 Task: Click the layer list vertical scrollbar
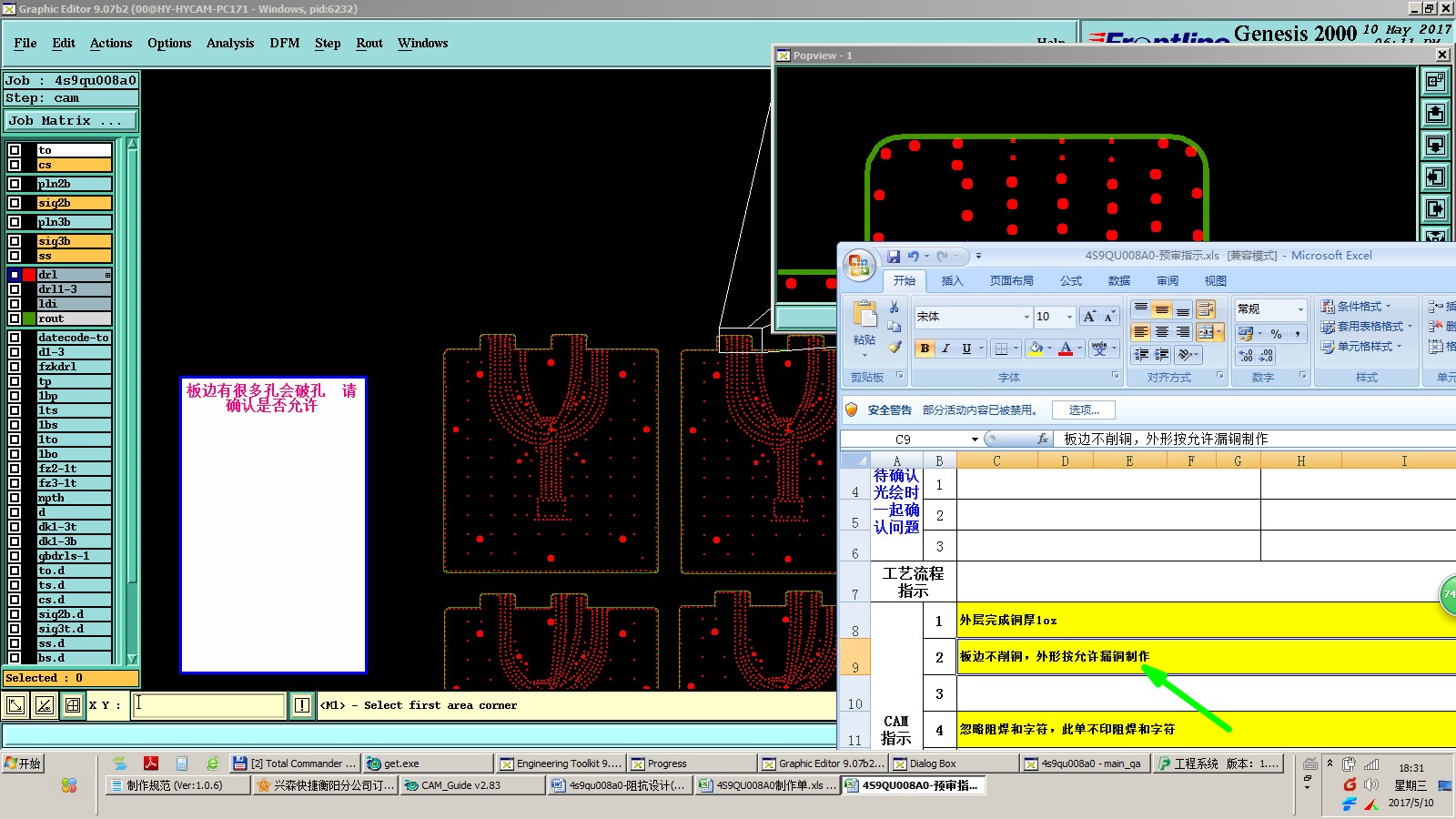(x=132, y=401)
